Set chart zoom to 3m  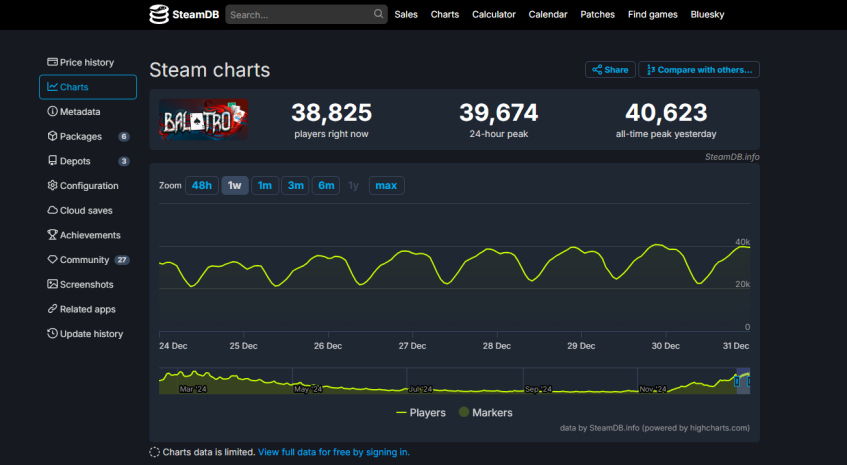click(x=295, y=185)
